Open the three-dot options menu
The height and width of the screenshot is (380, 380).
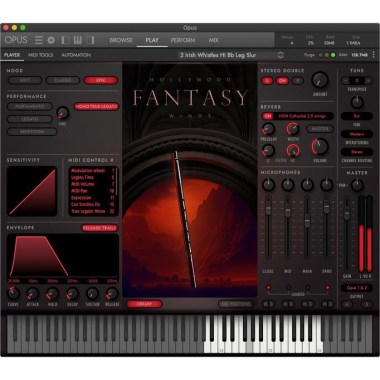(373, 55)
